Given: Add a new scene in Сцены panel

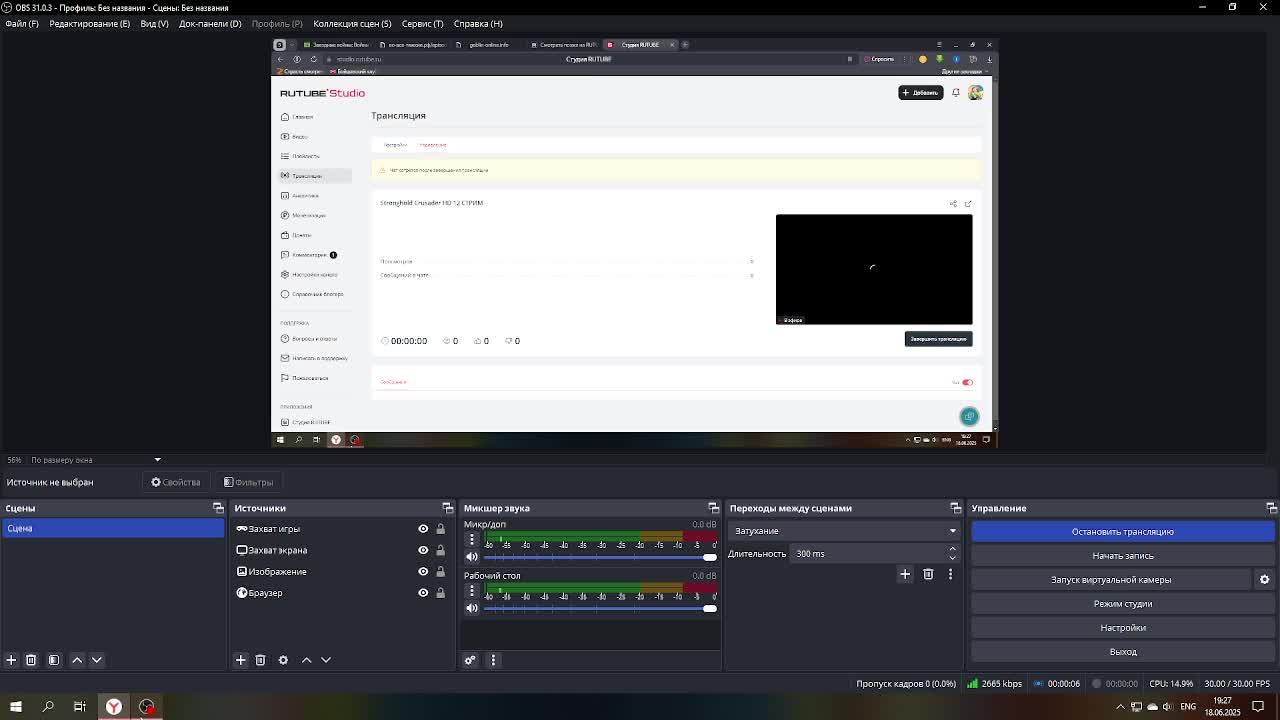Looking at the screenshot, I should click(11, 660).
